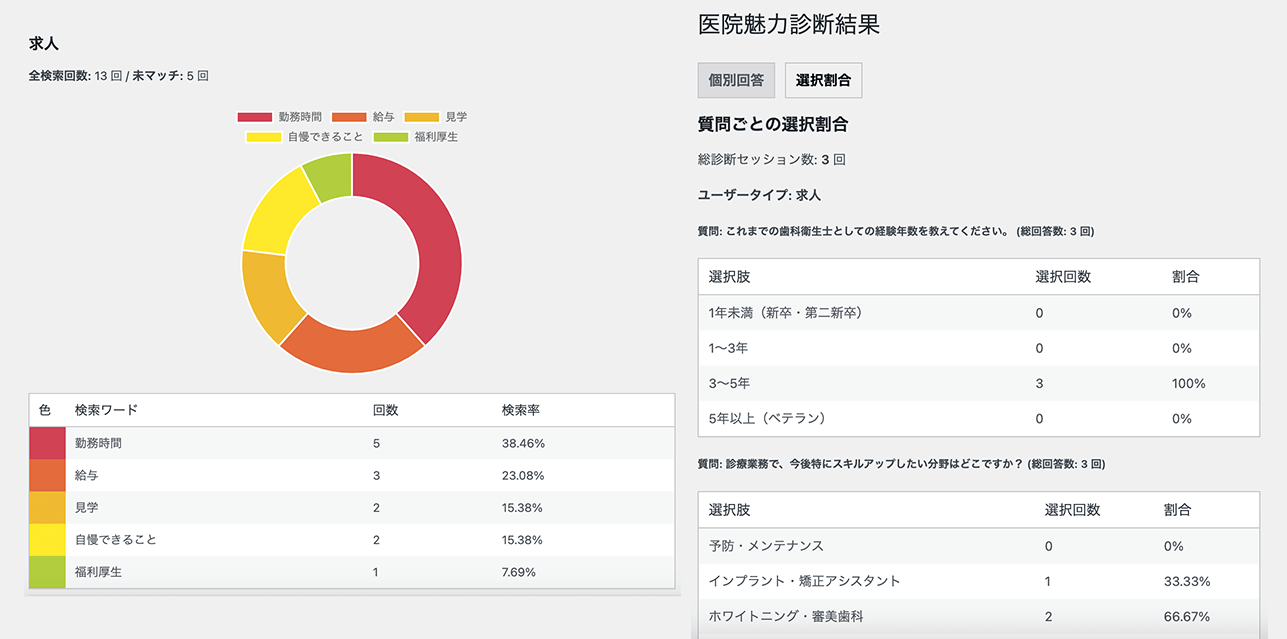
Task: Click the 検索率 column header
Action: pos(521,410)
